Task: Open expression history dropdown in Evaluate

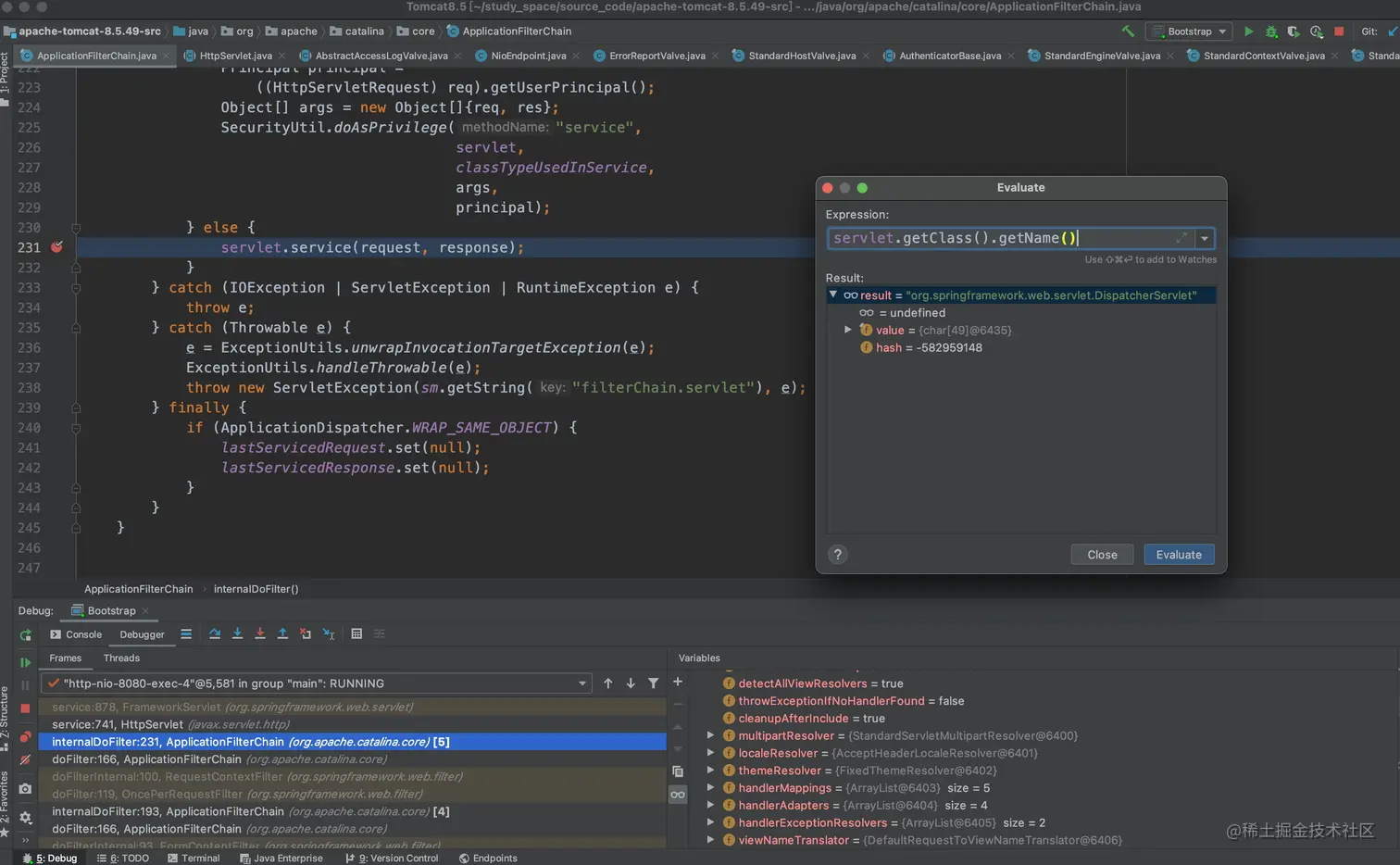Action: coord(1205,239)
